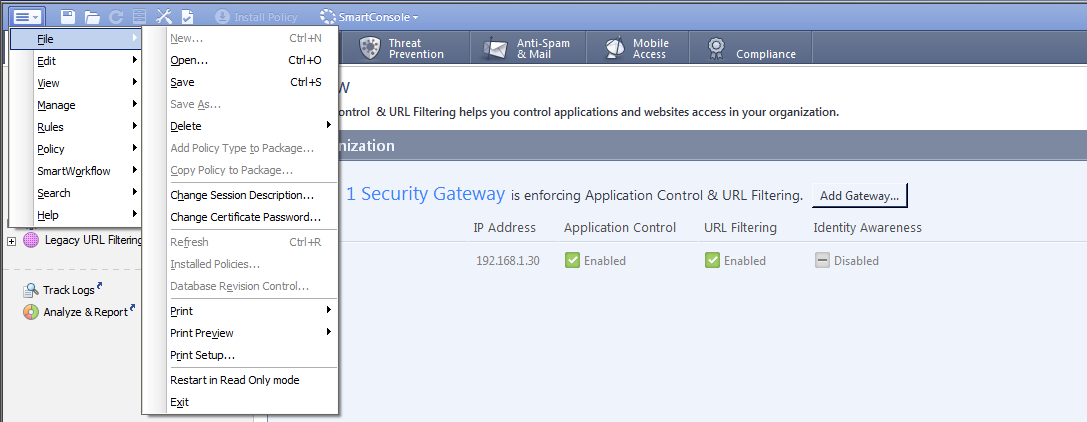Click the Compliance badge icon

716,48
